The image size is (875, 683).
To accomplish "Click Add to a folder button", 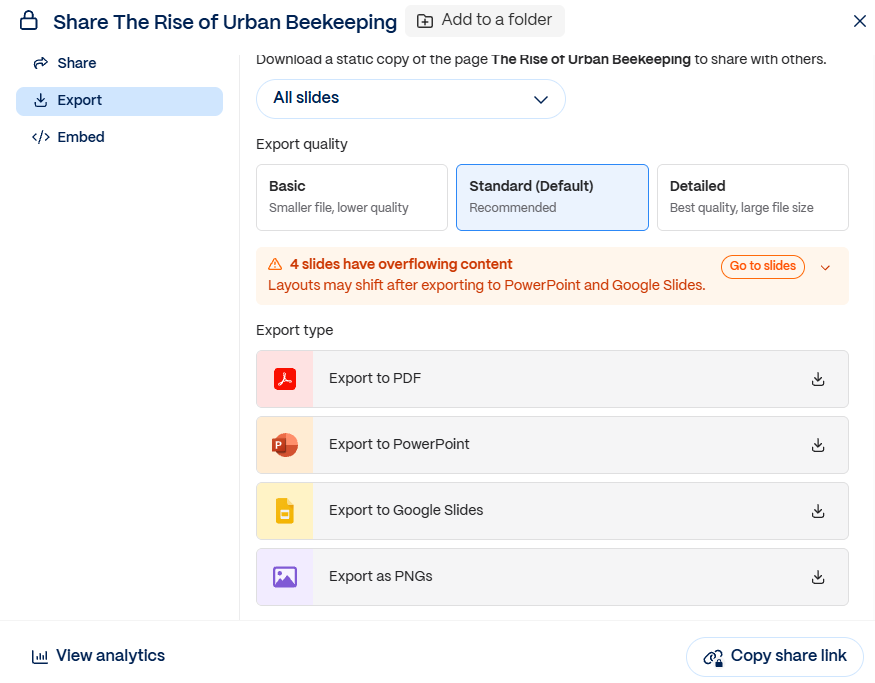I will click(484, 21).
